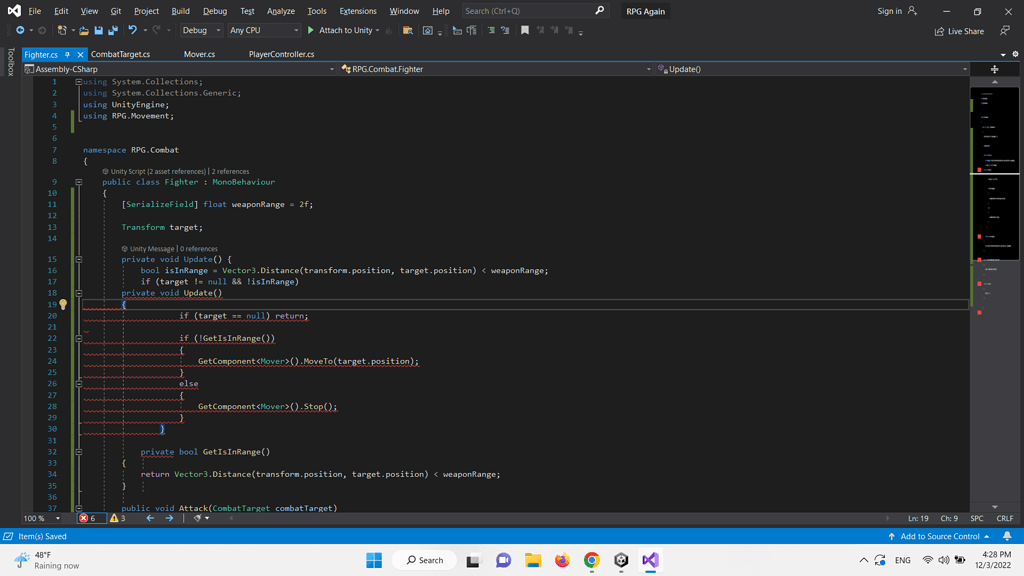Click the Navigate Backward arrow icon

(x=21, y=31)
